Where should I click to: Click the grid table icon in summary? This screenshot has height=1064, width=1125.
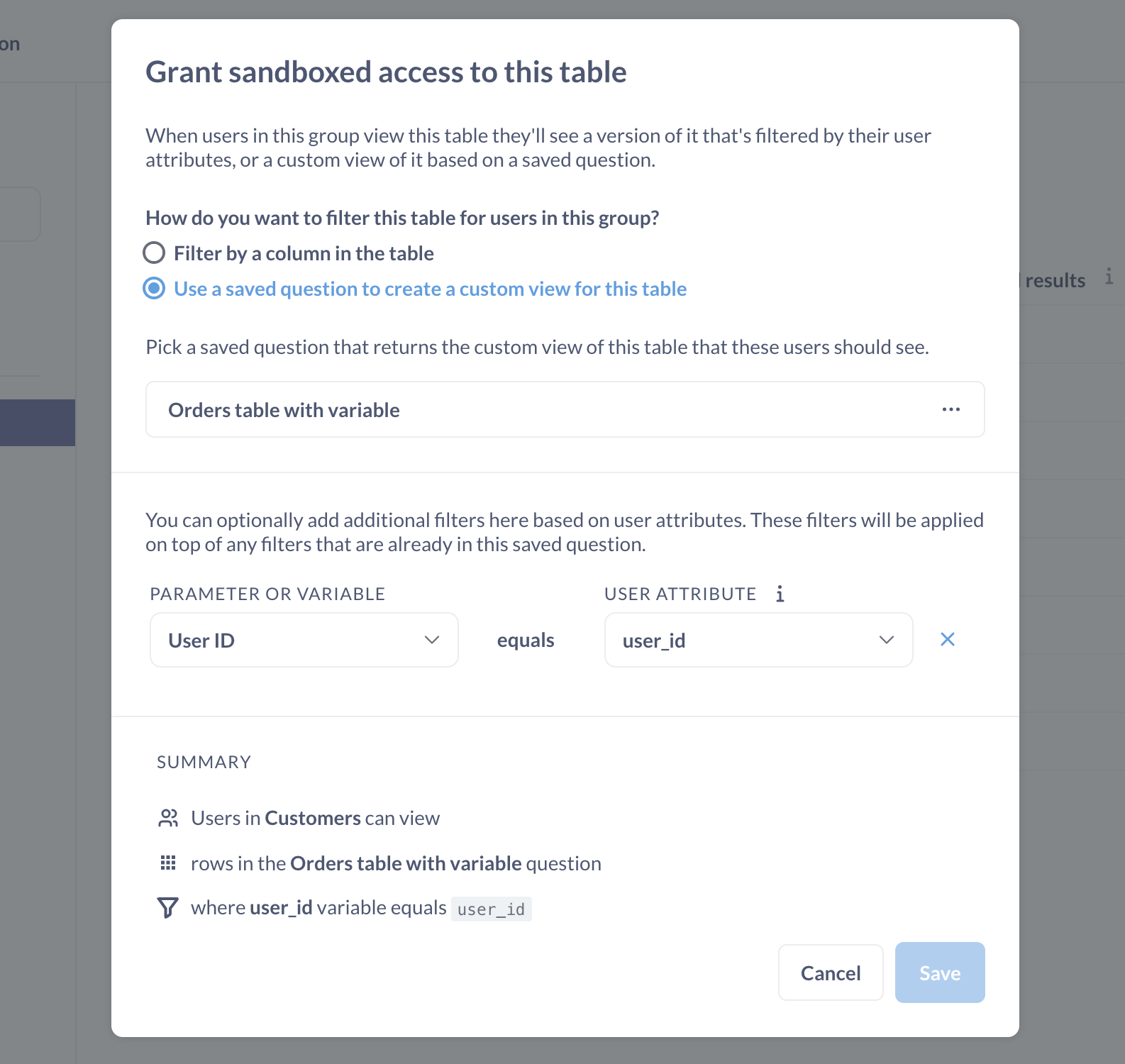[168, 863]
